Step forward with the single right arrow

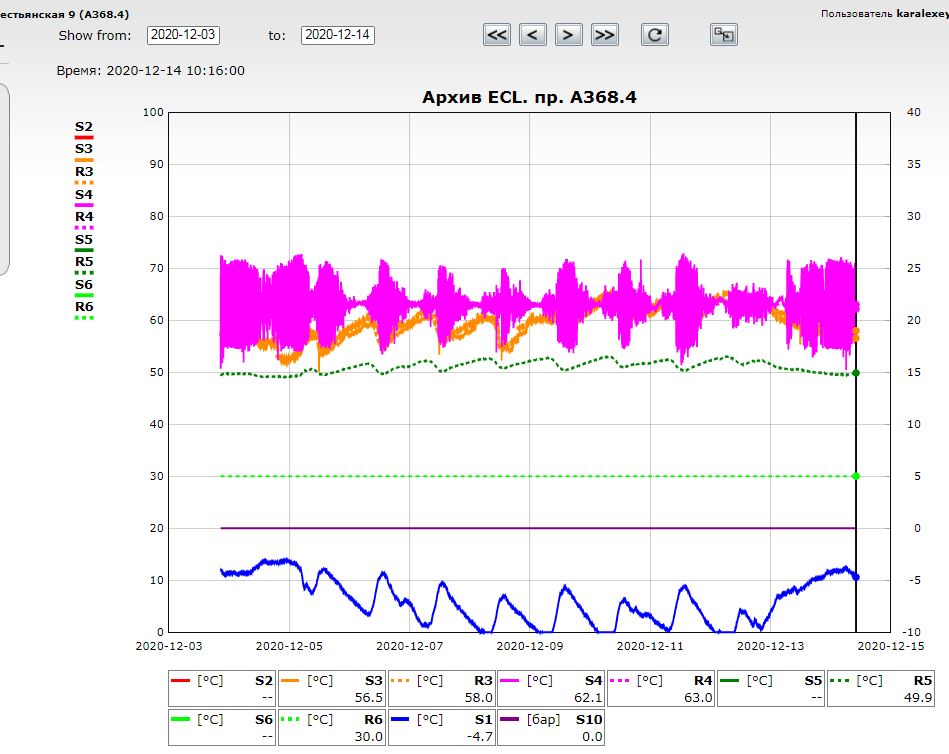568,35
